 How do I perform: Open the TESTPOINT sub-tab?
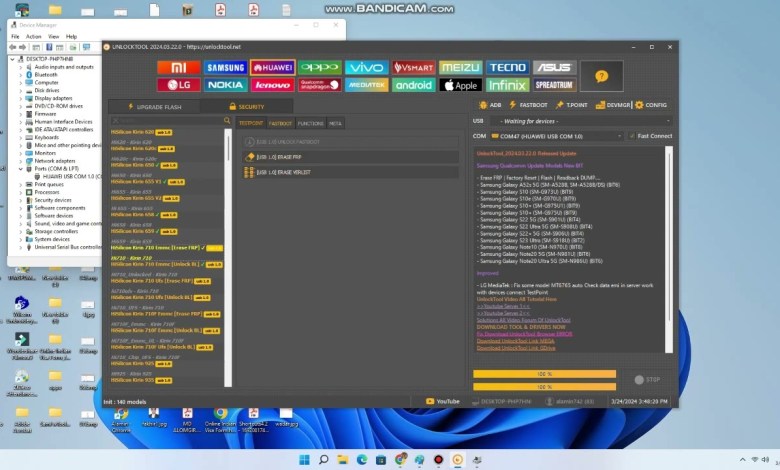(x=251, y=123)
